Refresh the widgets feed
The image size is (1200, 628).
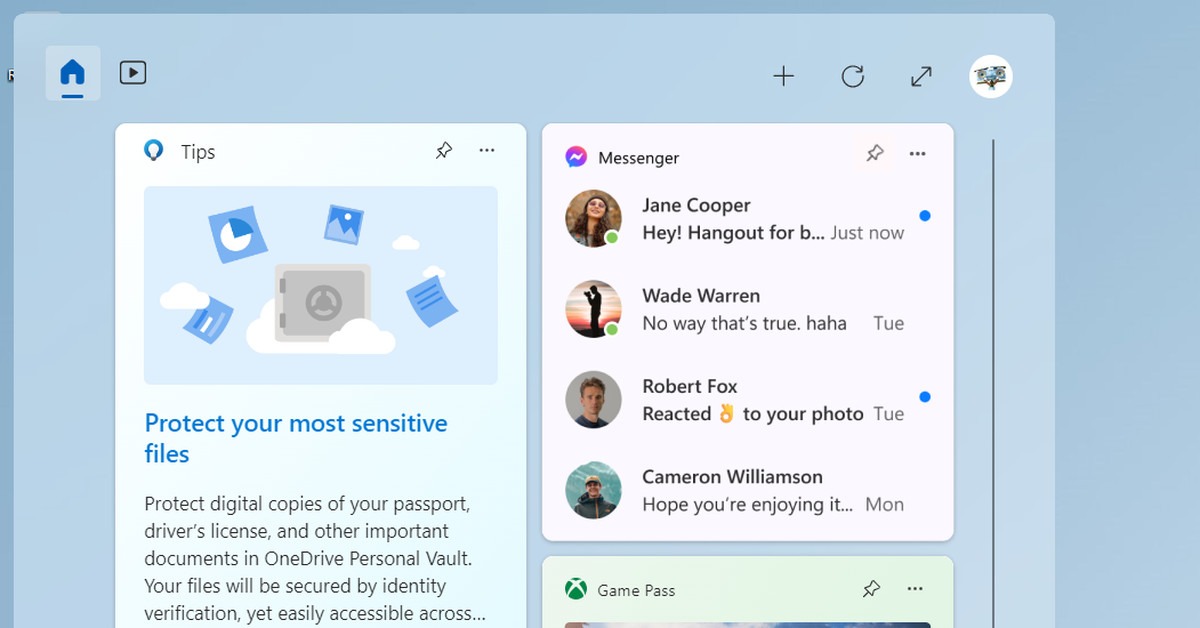point(853,76)
